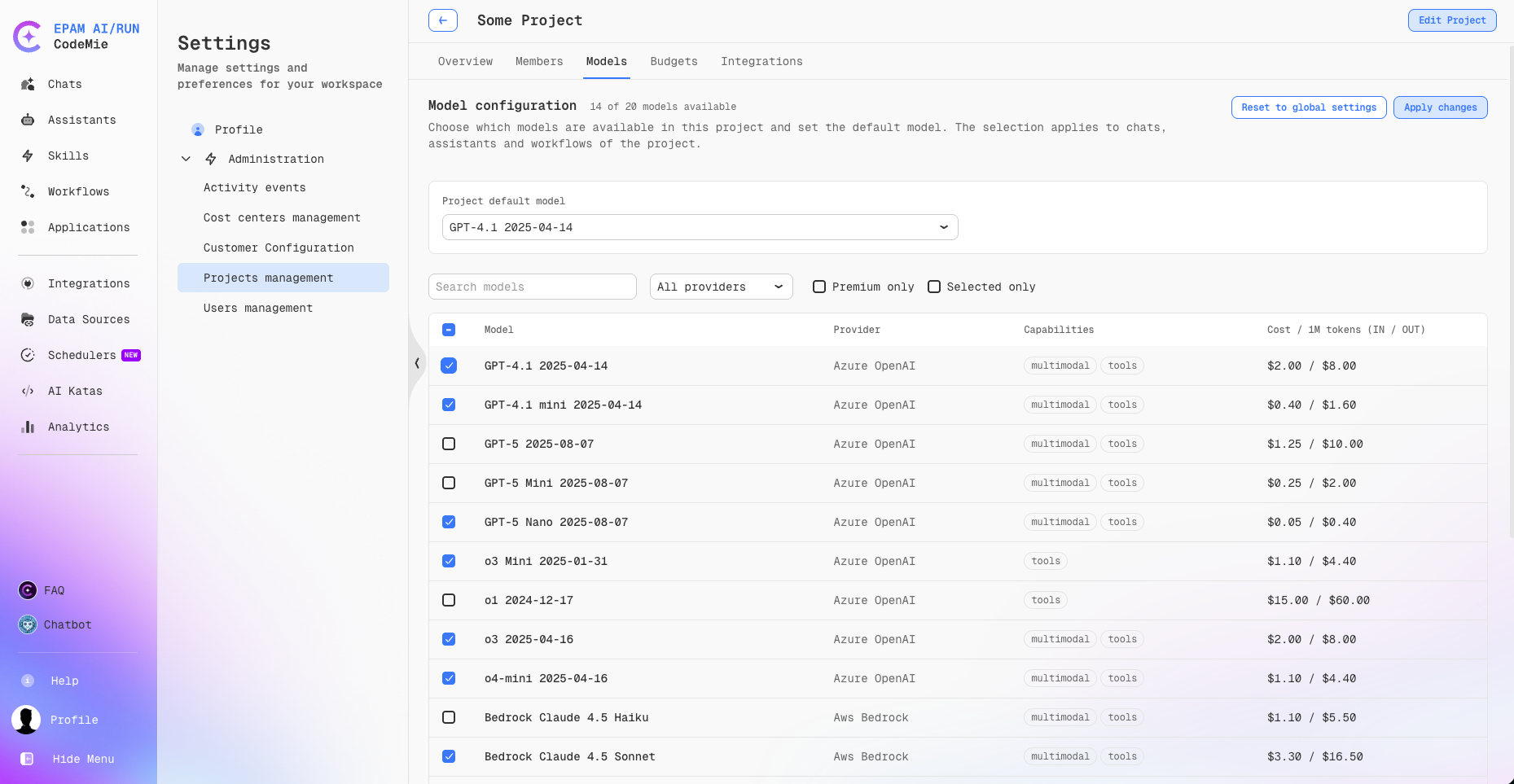Toggle the Premium only checkbox

pyautogui.click(x=819, y=287)
